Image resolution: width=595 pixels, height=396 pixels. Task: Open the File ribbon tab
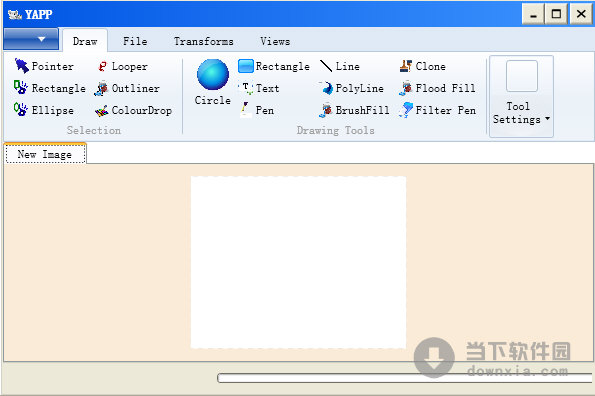pyautogui.click(x=135, y=41)
